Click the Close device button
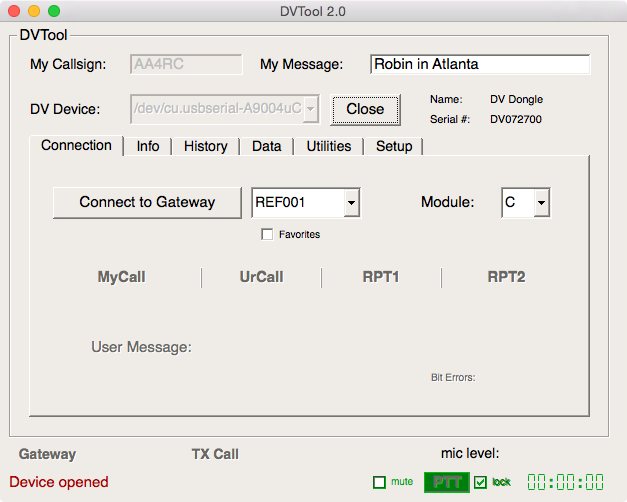The width and height of the screenshot is (627, 502). point(365,109)
